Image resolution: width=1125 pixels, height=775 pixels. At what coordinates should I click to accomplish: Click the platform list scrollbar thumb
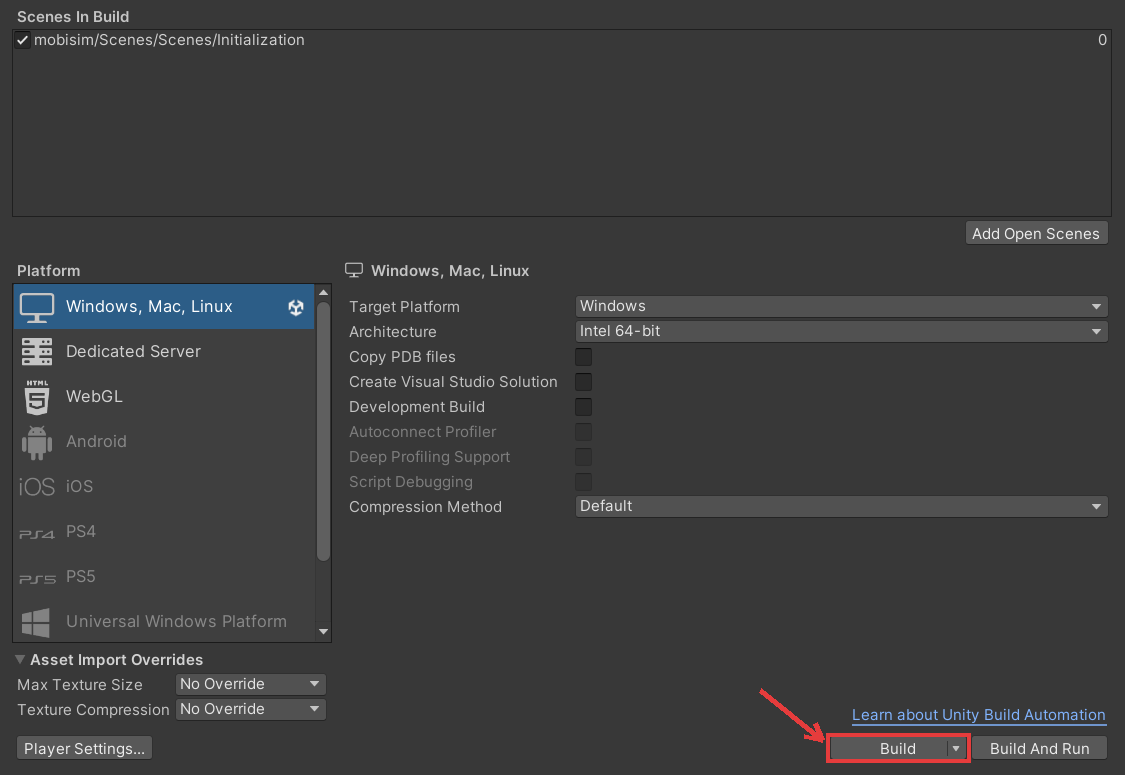(x=324, y=431)
